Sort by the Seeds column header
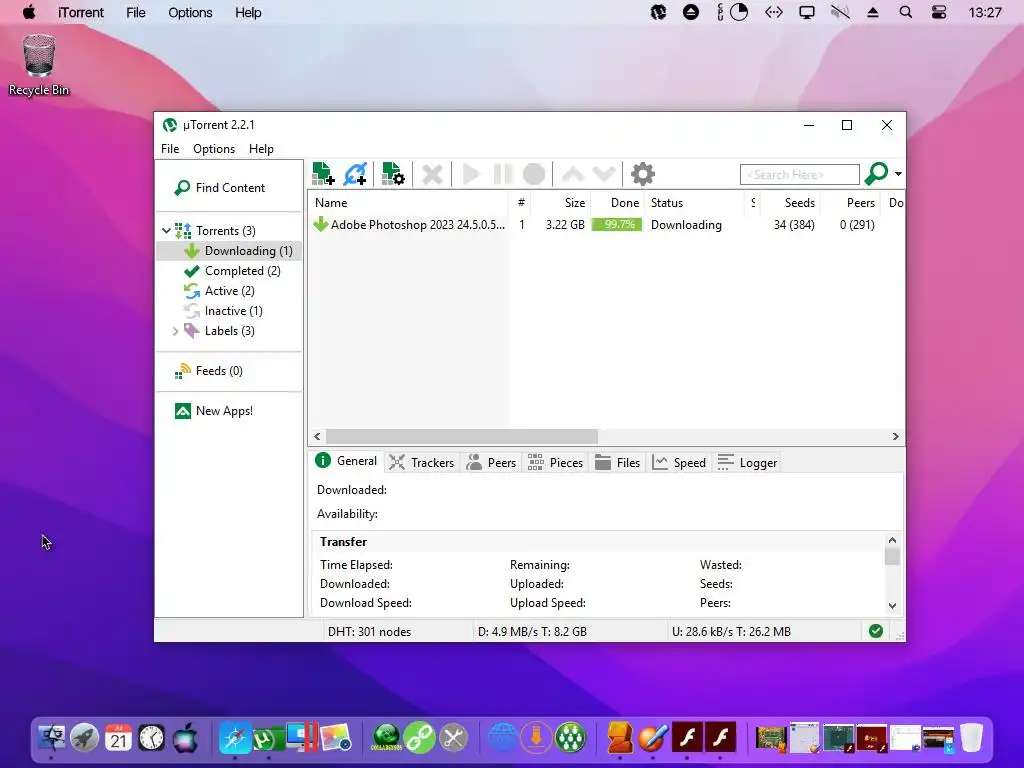This screenshot has width=1024, height=768. [789, 203]
